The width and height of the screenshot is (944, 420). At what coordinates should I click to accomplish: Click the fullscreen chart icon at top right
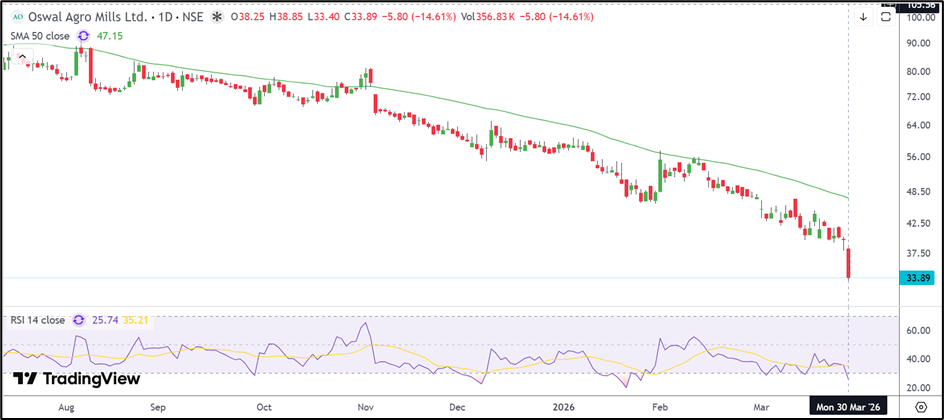point(886,17)
